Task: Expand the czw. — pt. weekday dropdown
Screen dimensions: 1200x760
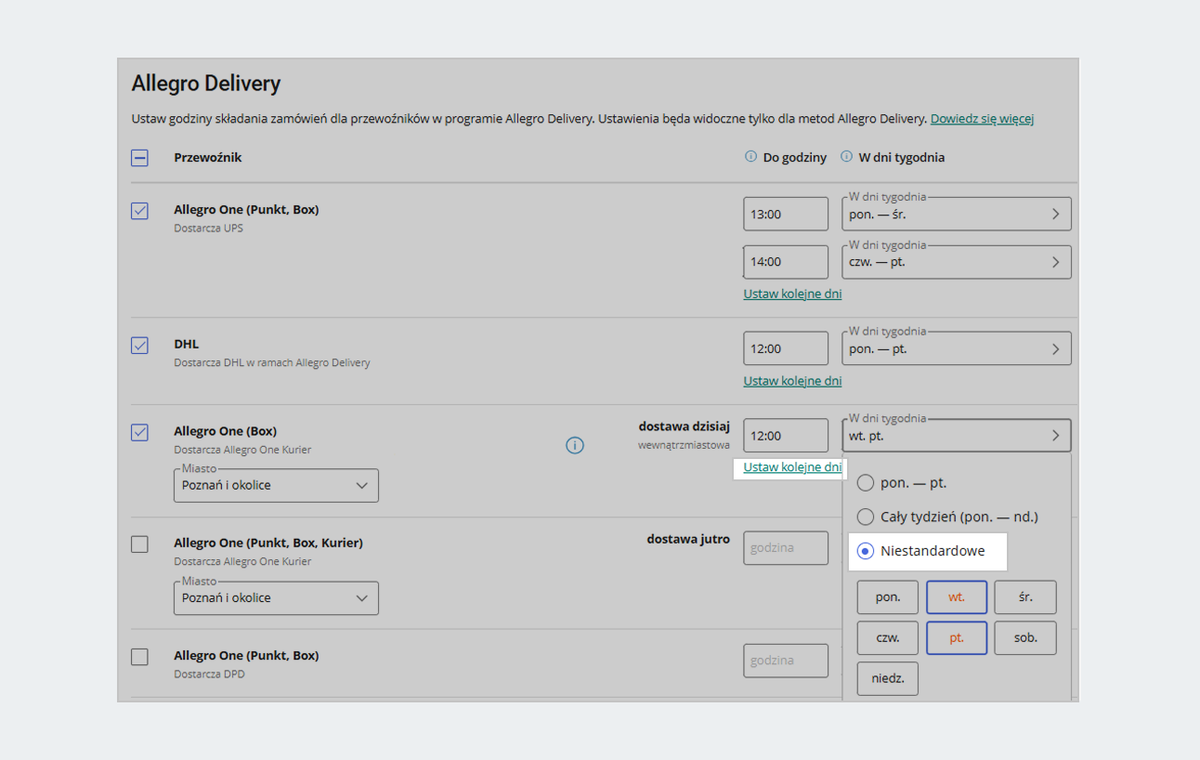Action: coord(956,262)
